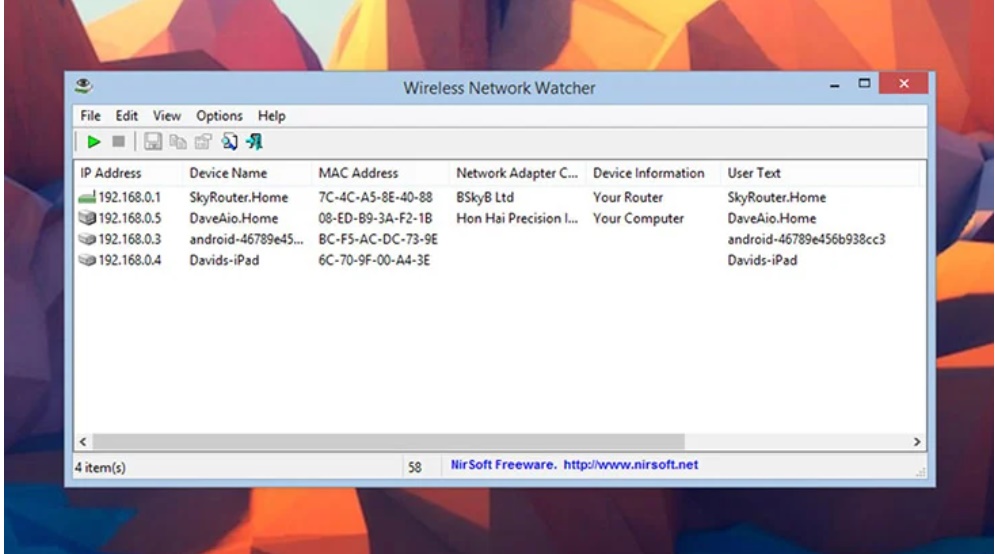
Task: Click the horizontal scrollbar left arrow
Action: coord(84,441)
